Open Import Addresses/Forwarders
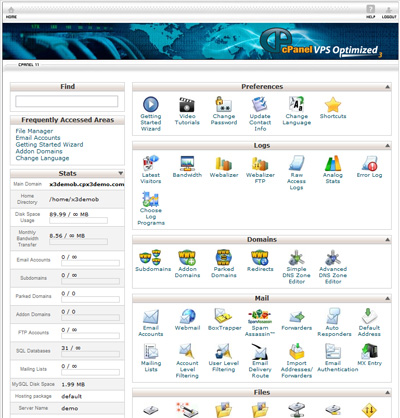This screenshot has width=400, height=418. point(296,352)
